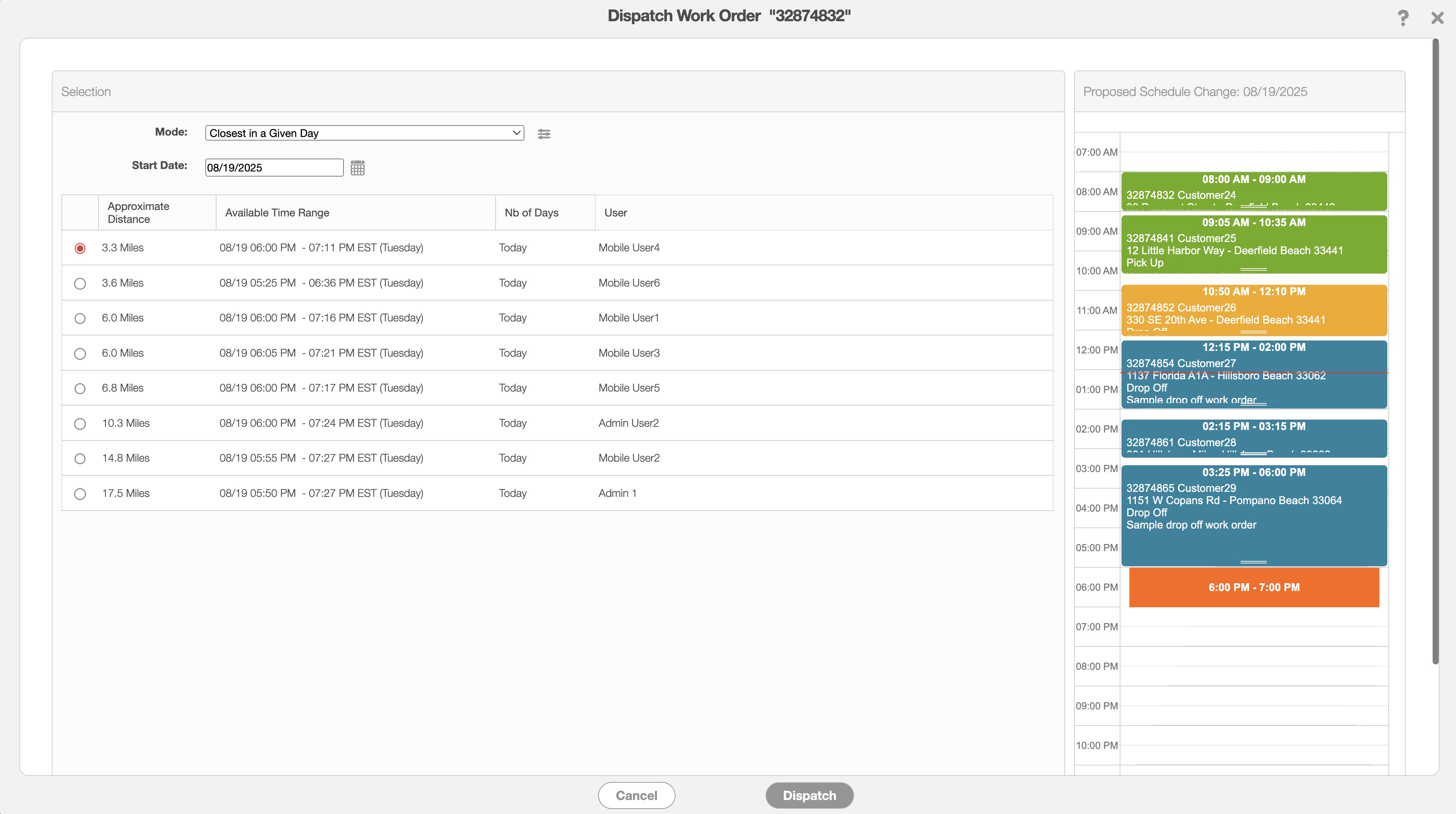Open mode settings sliders icon

tap(544, 134)
